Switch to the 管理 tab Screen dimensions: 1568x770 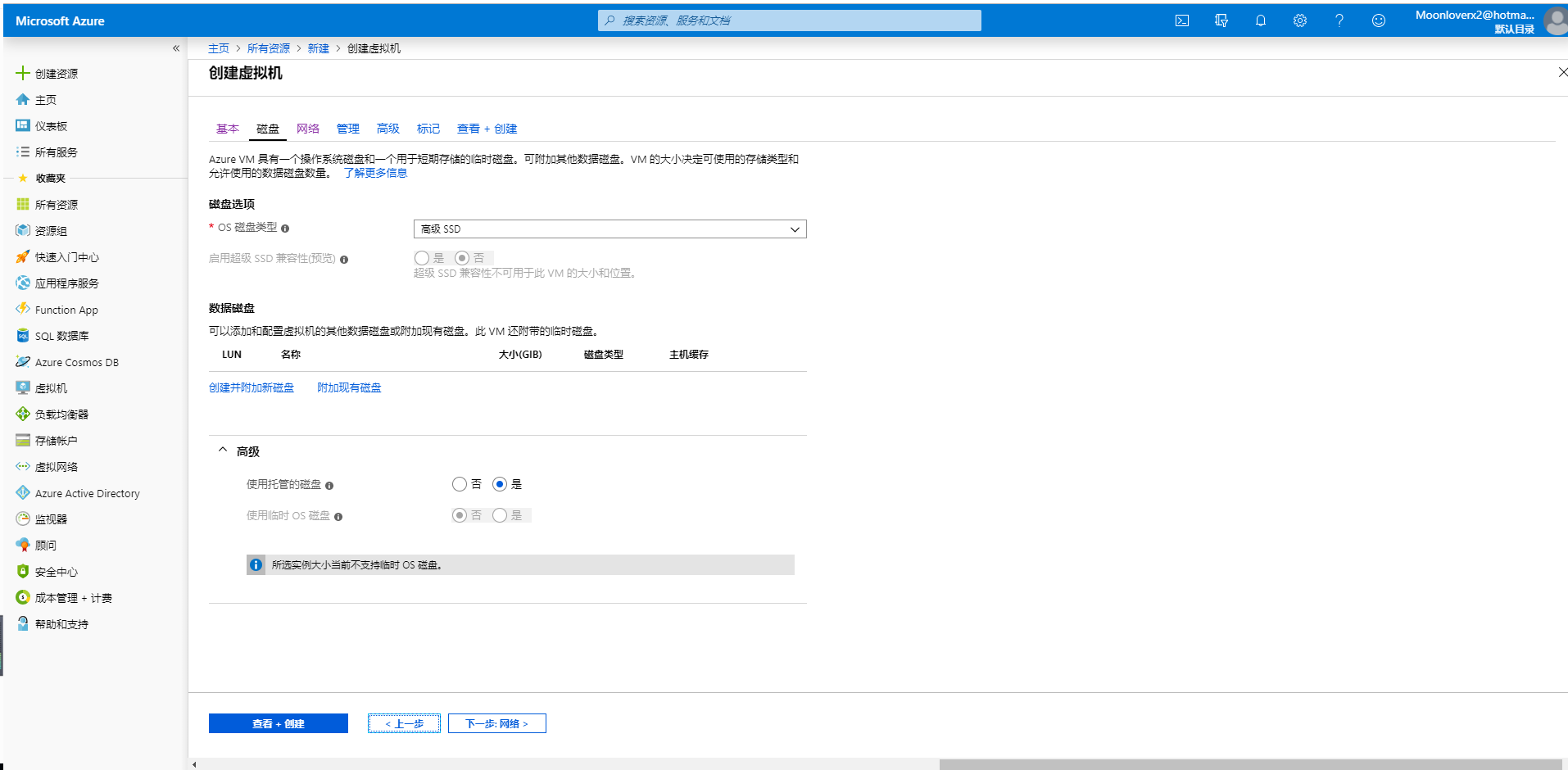[x=348, y=129]
